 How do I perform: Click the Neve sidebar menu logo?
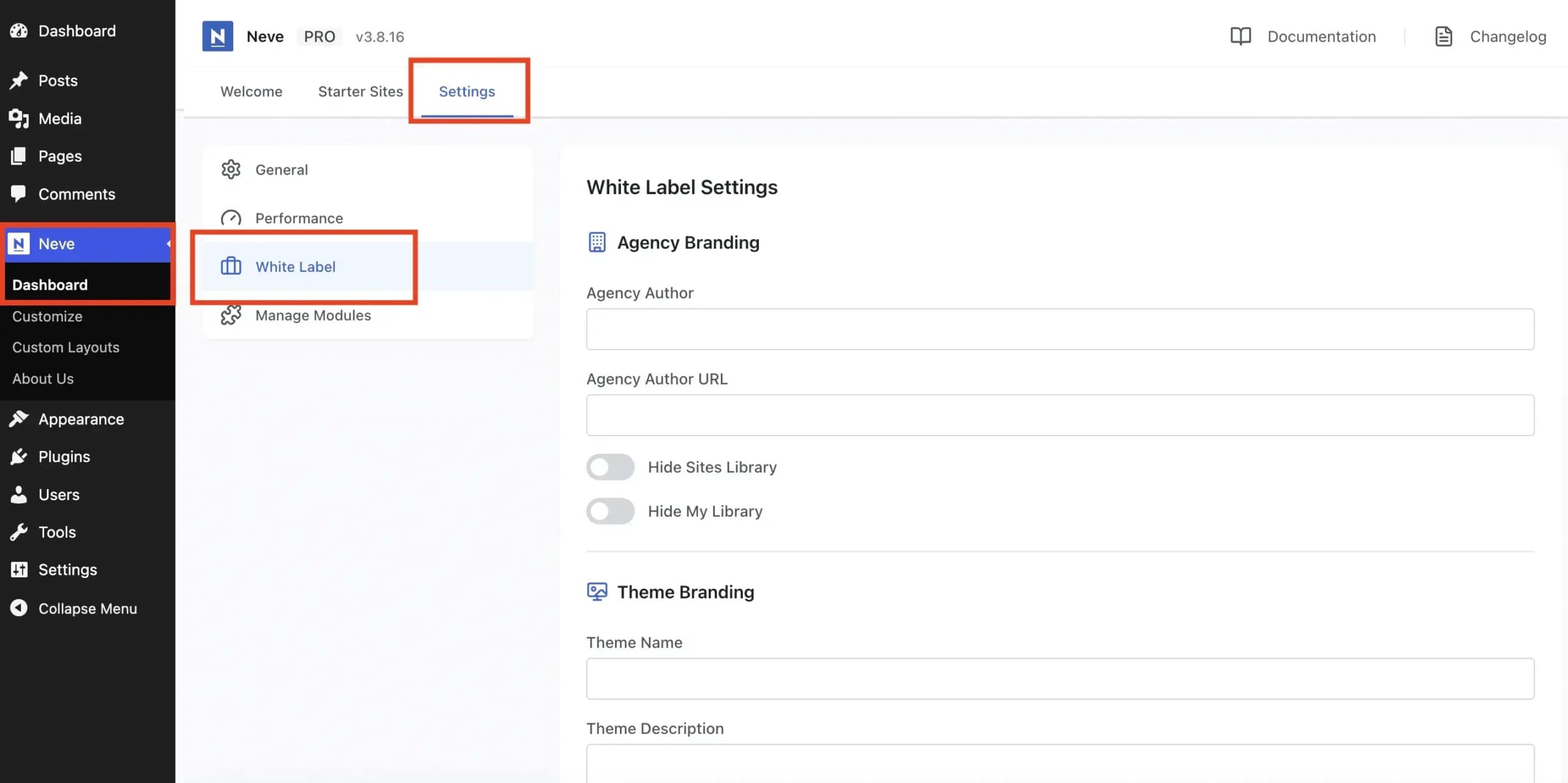pos(18,244)
